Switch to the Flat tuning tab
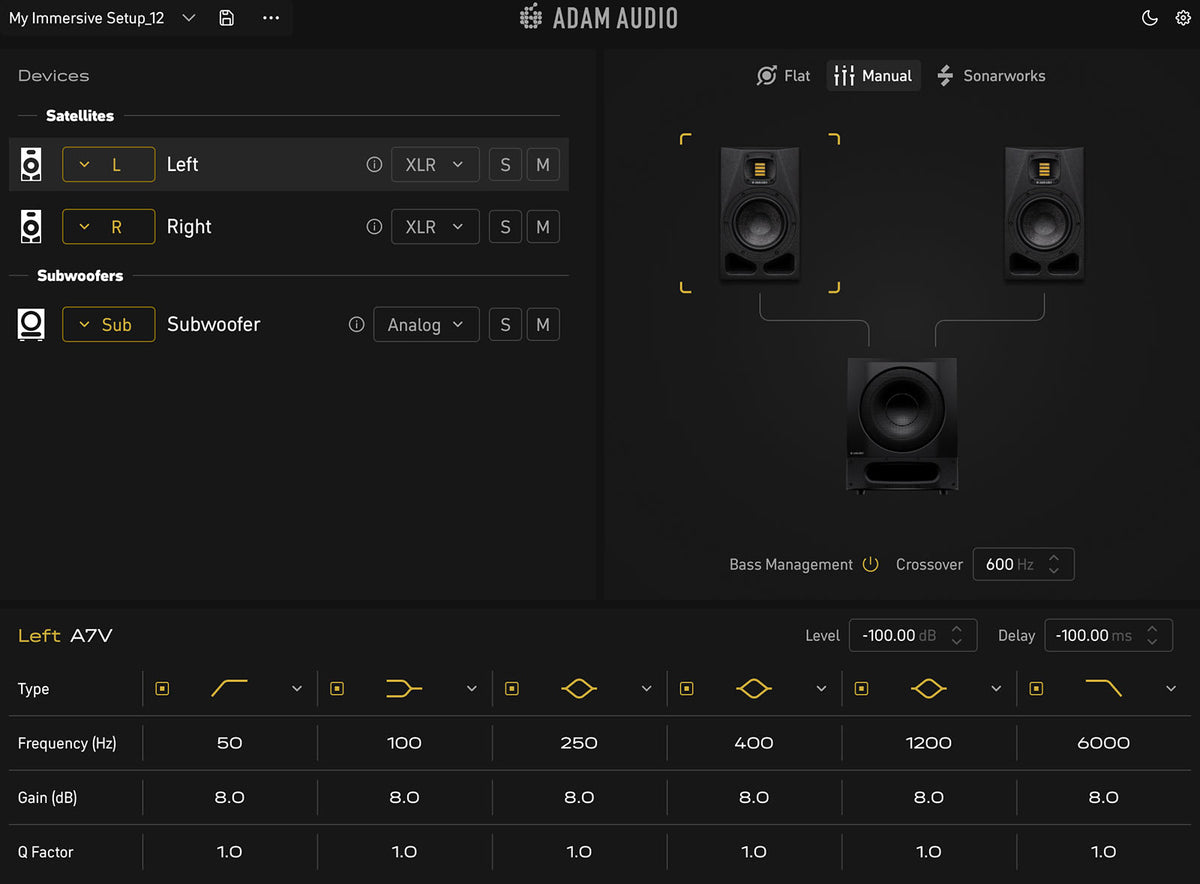The image size is (1200, 884). [x=783, y=76]
